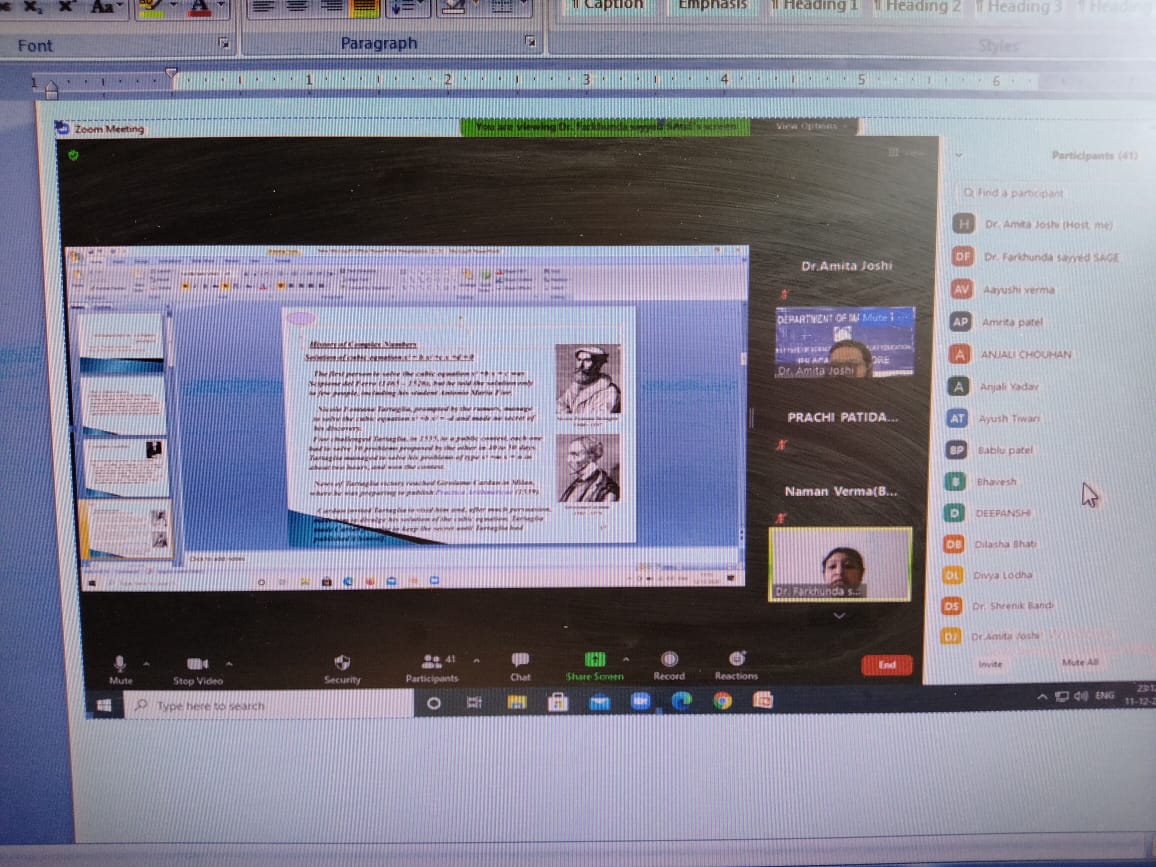Toggle Mute microphone in Zoom
The width and height of the screenshot is (1156, 867).
pyautogui.click(x=120, y=669)
